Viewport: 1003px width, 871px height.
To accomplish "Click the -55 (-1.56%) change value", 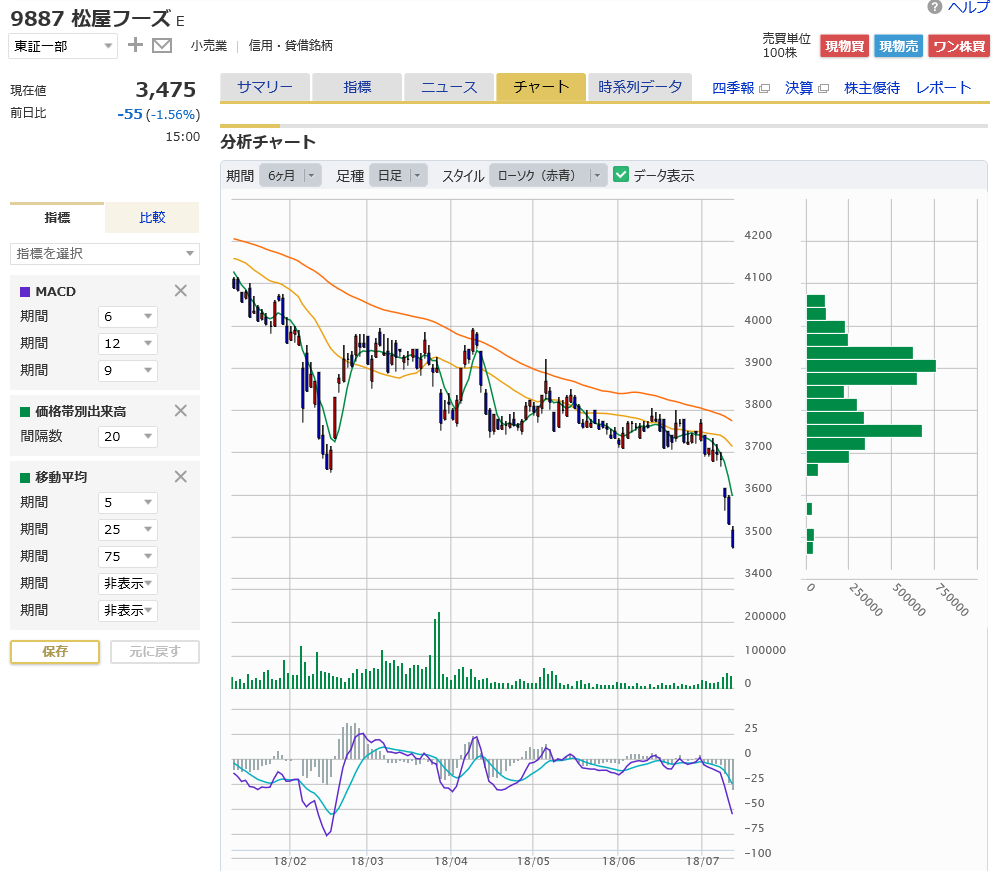I will tap(159, 114).
